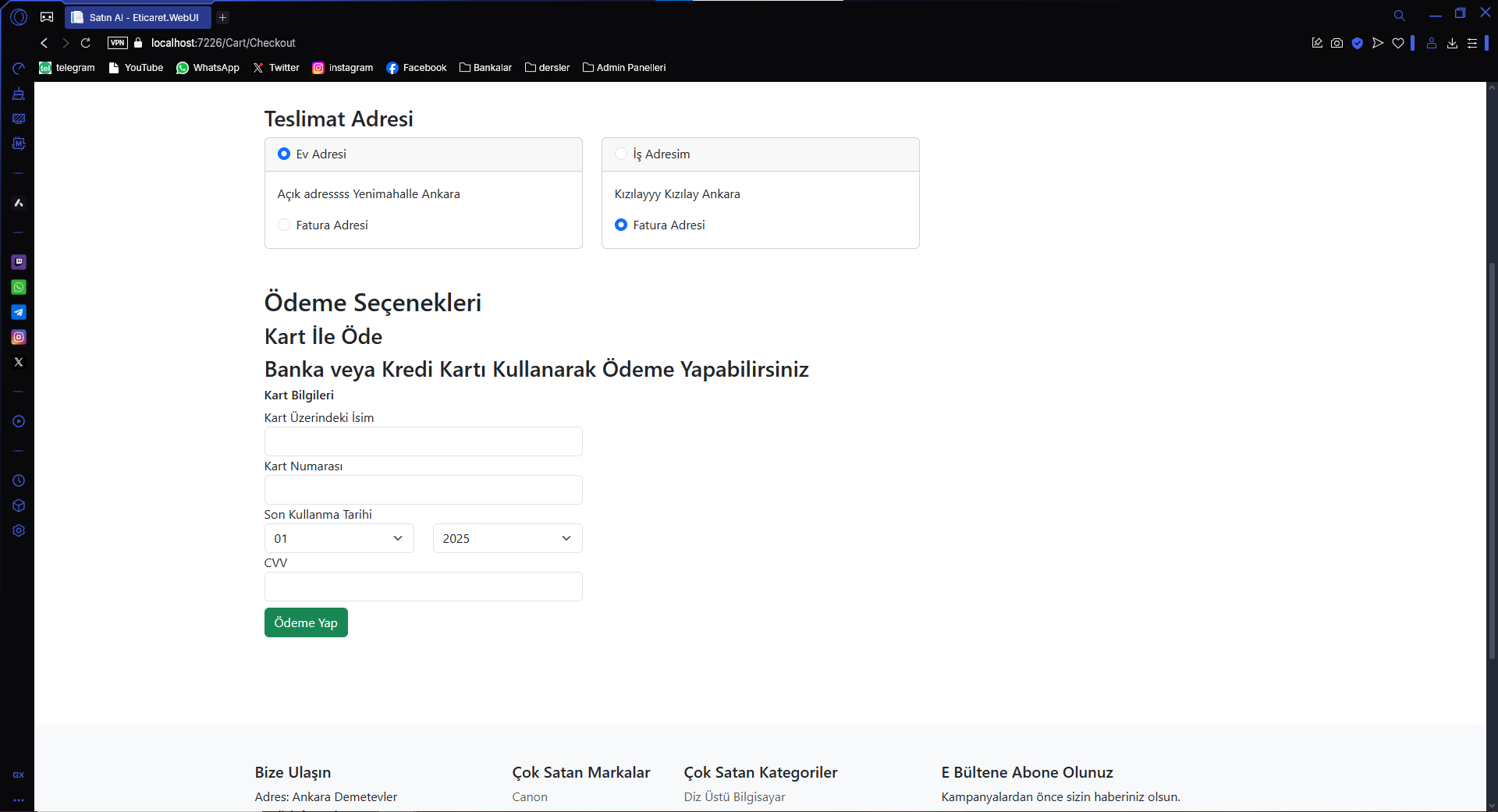Open WhatsApp sidebar messenger icon
Image resolution: width=1498 pixels, height=812 pixels.
click(19, 287)
